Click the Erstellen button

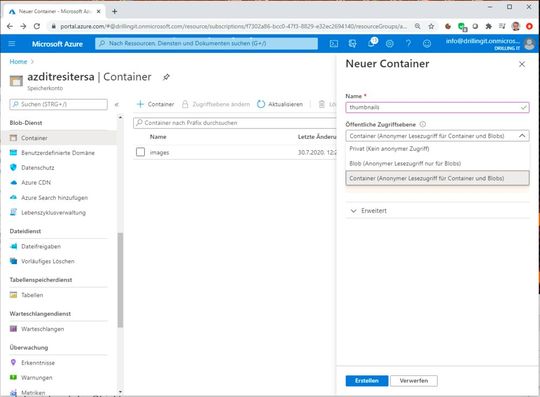[x=367, y=381]
